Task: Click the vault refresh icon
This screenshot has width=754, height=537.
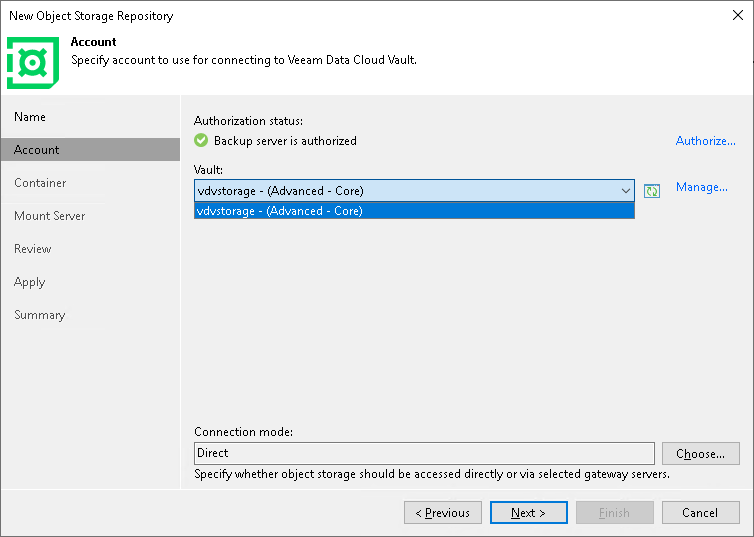Action: click(x=652, y=190)
